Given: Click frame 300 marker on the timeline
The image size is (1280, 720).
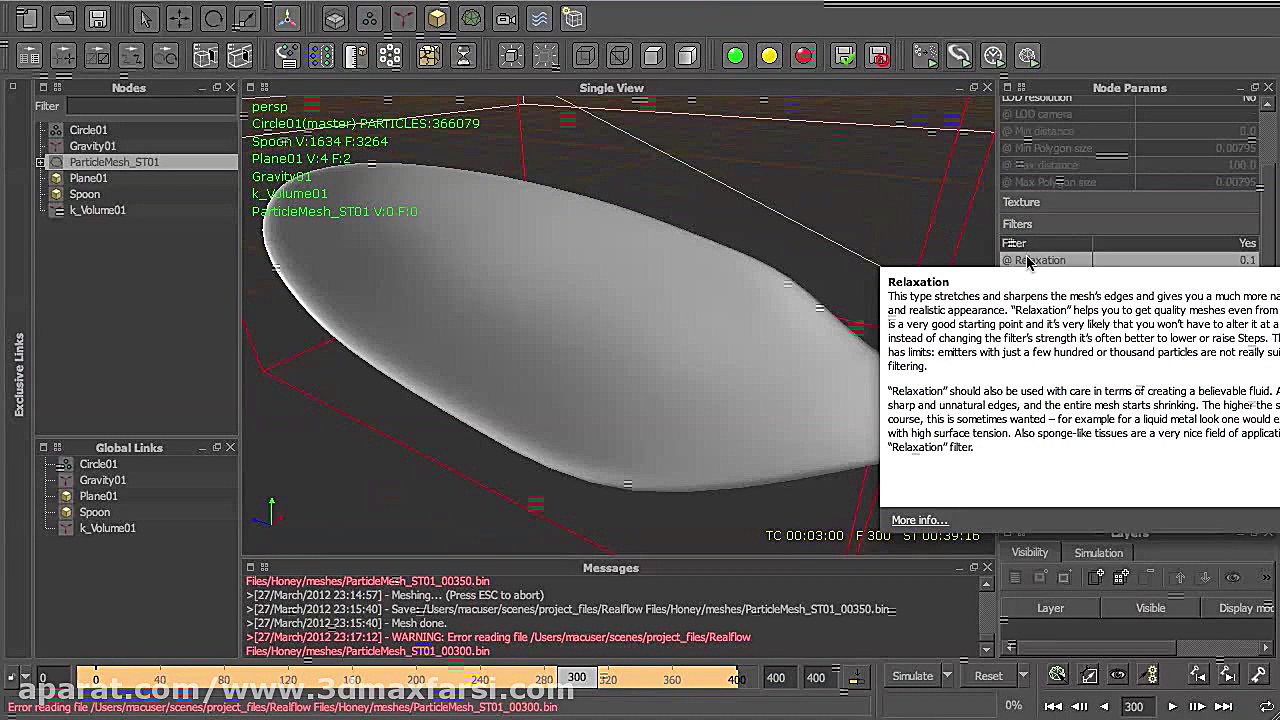Looking at the screenshot, I should pyautogui.click(x=576, y=677).
